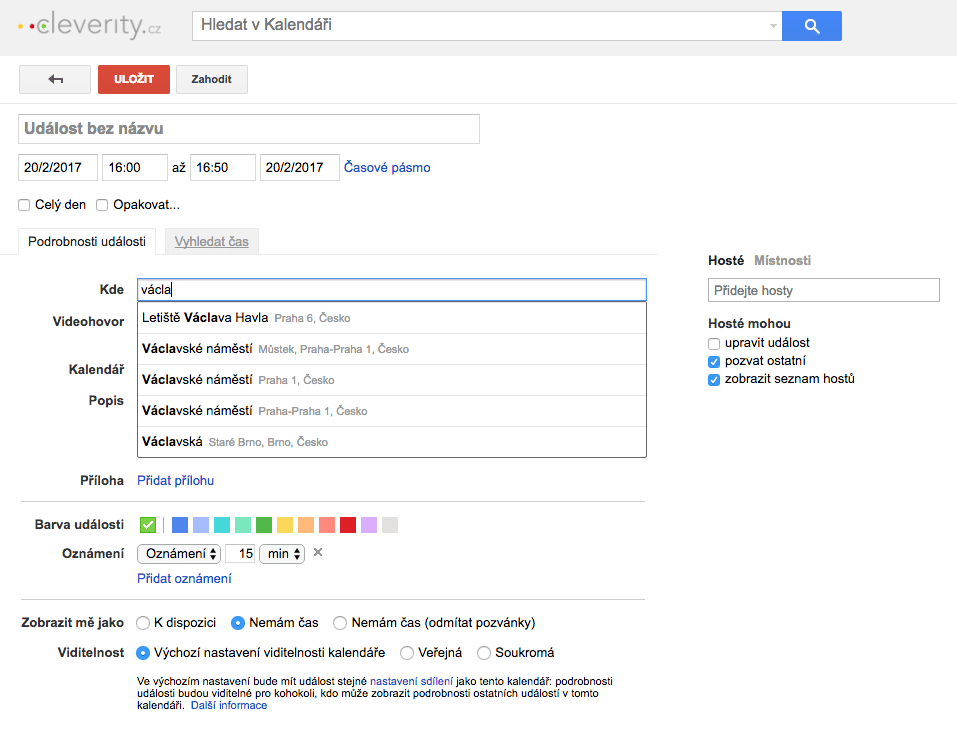Switch to the Místnosti tab
This screenshot has width=957, height=748.
782,260
